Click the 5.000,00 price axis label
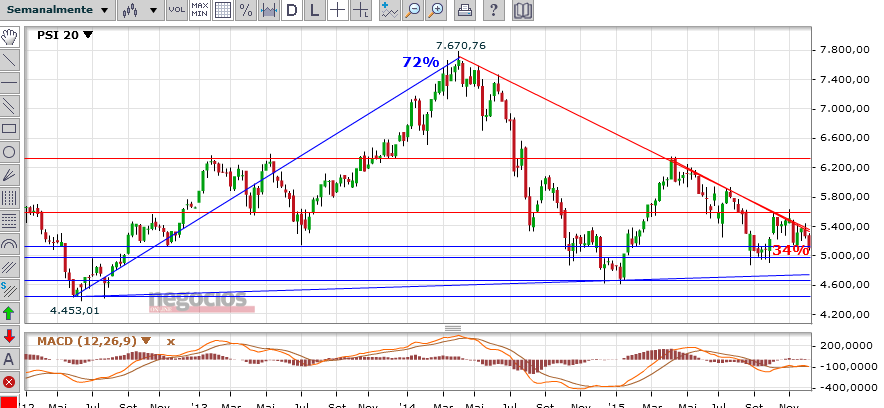Screen dimensions: 884x408 pyautogui.click(x=843, y=255)
